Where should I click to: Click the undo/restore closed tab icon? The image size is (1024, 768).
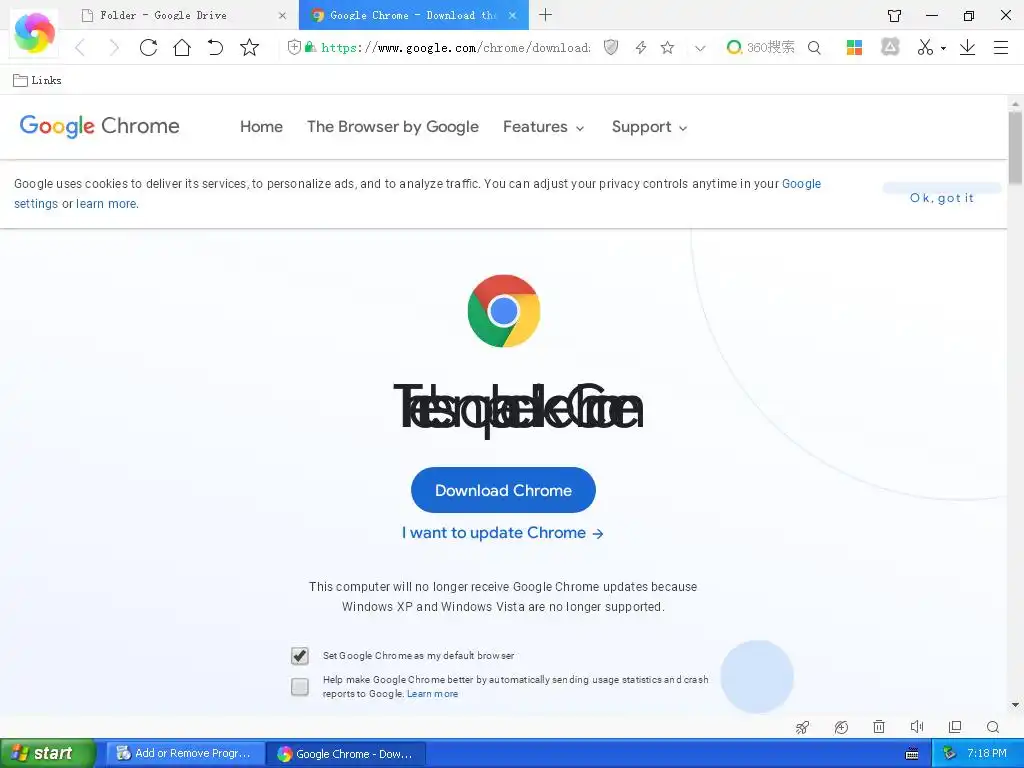pos(216,48)
